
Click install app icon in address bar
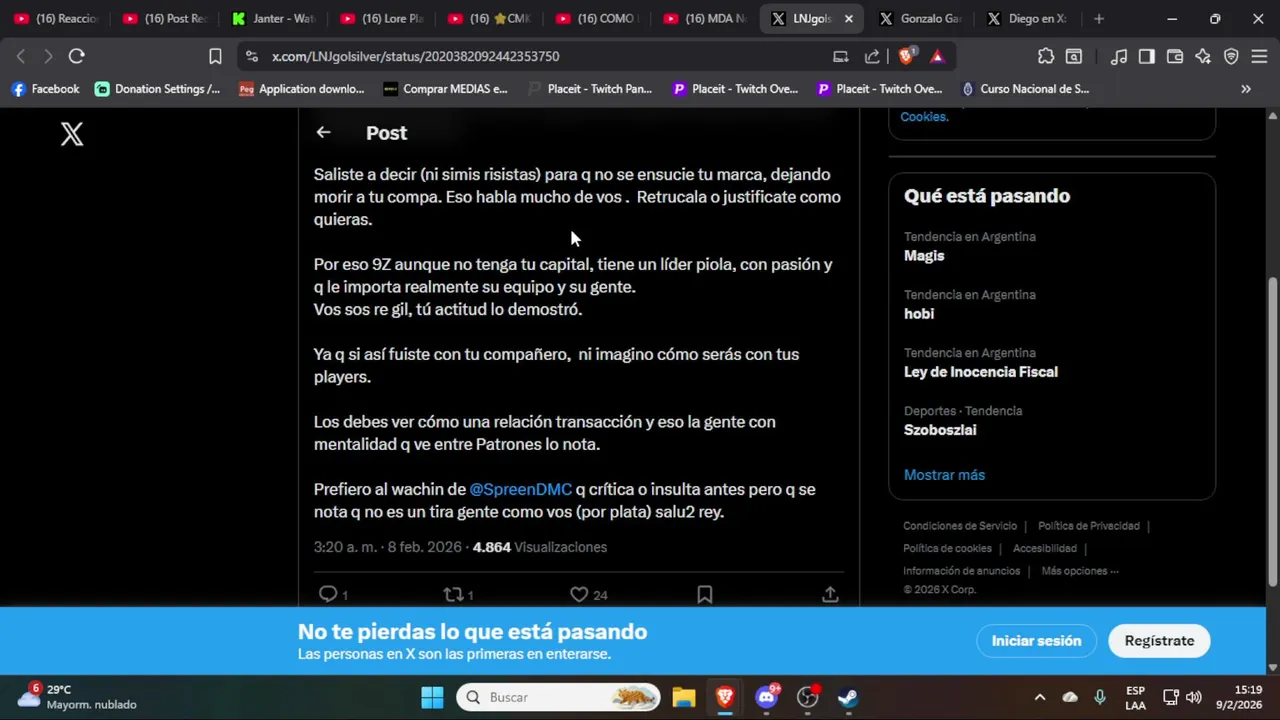coord(841,56)
